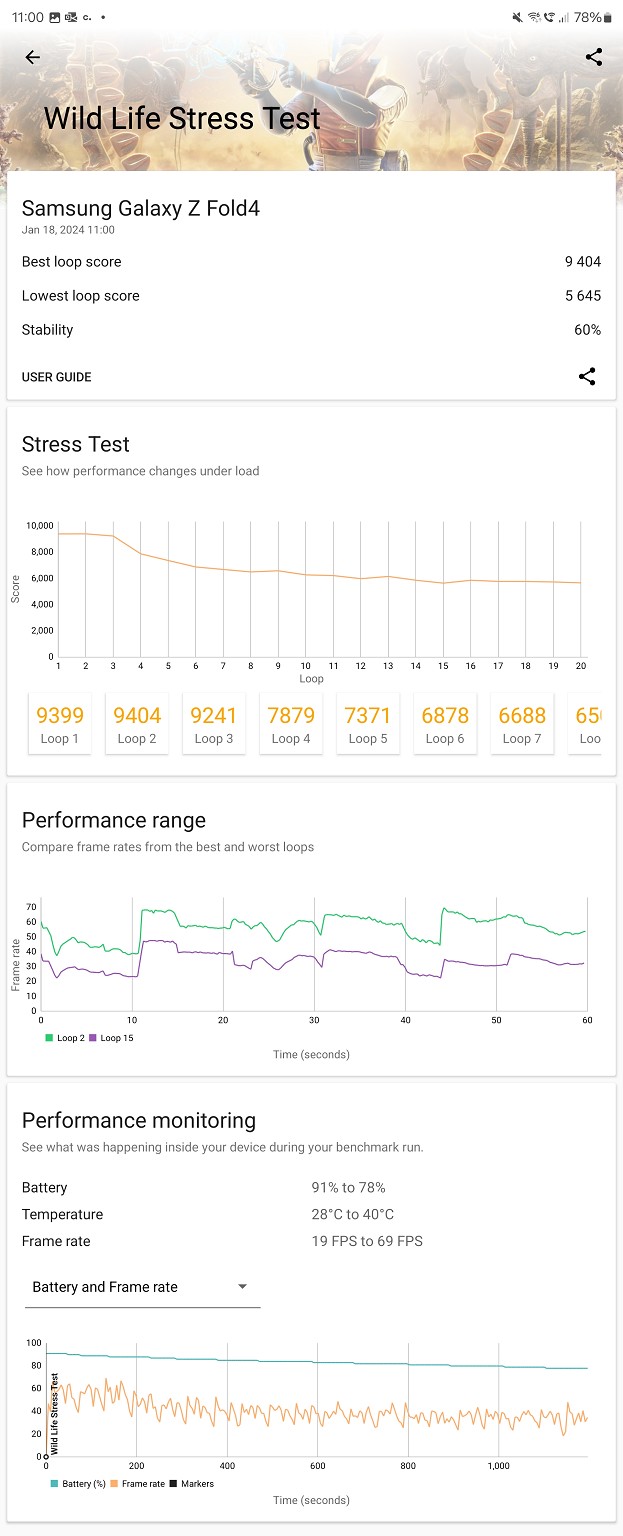
Task: Select the Loop 6 score card
Action: pyautogui.click(x=445, y=724)
